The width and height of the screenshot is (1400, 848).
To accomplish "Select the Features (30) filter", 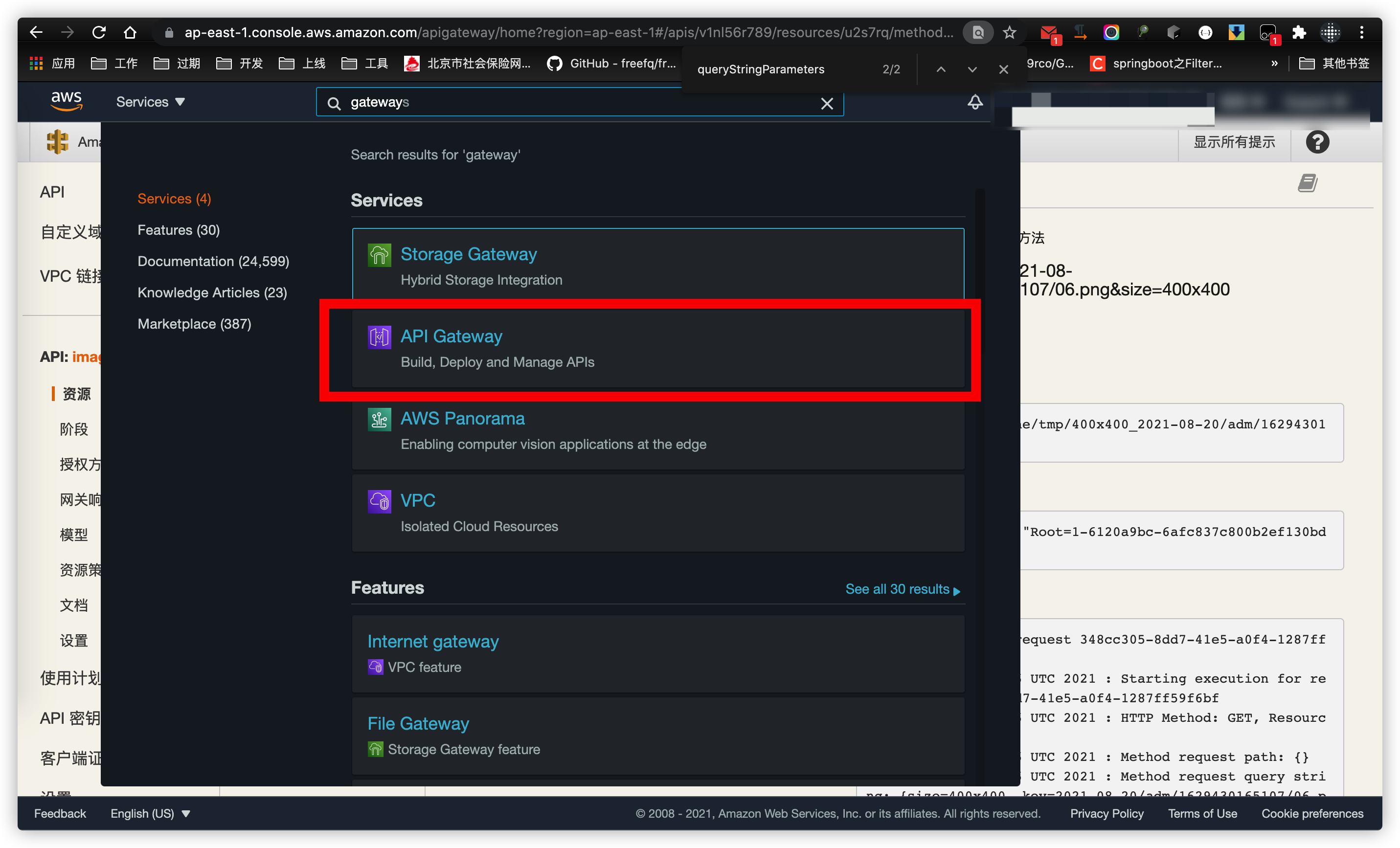I will (x=179, y=230).
